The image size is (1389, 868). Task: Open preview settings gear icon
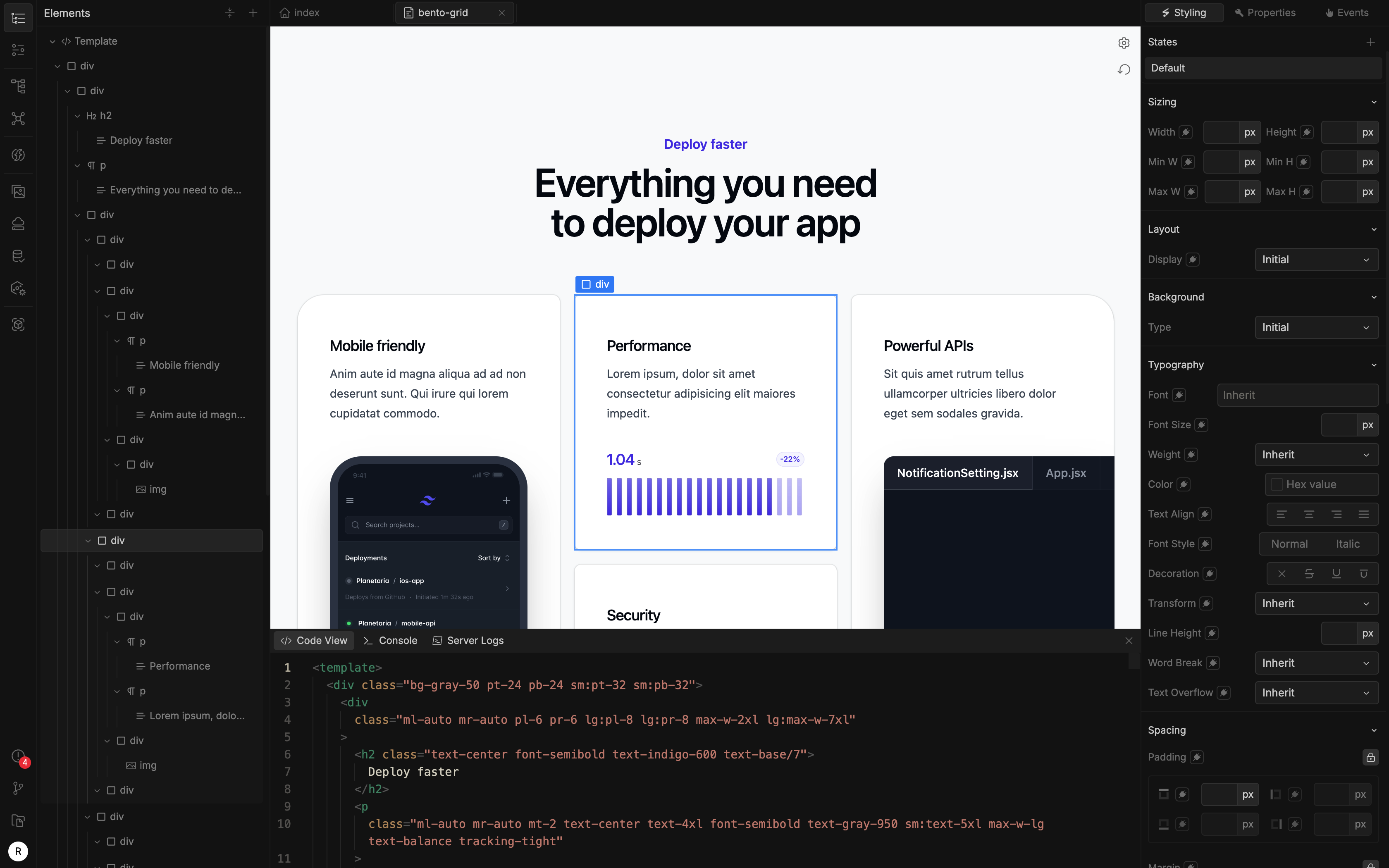pos(1124,43)
